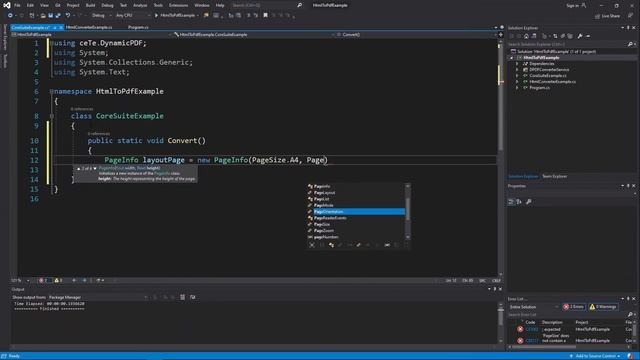Viewport: 640px width, 360px height.
Task: Open the Build menu
Action: 90,5
